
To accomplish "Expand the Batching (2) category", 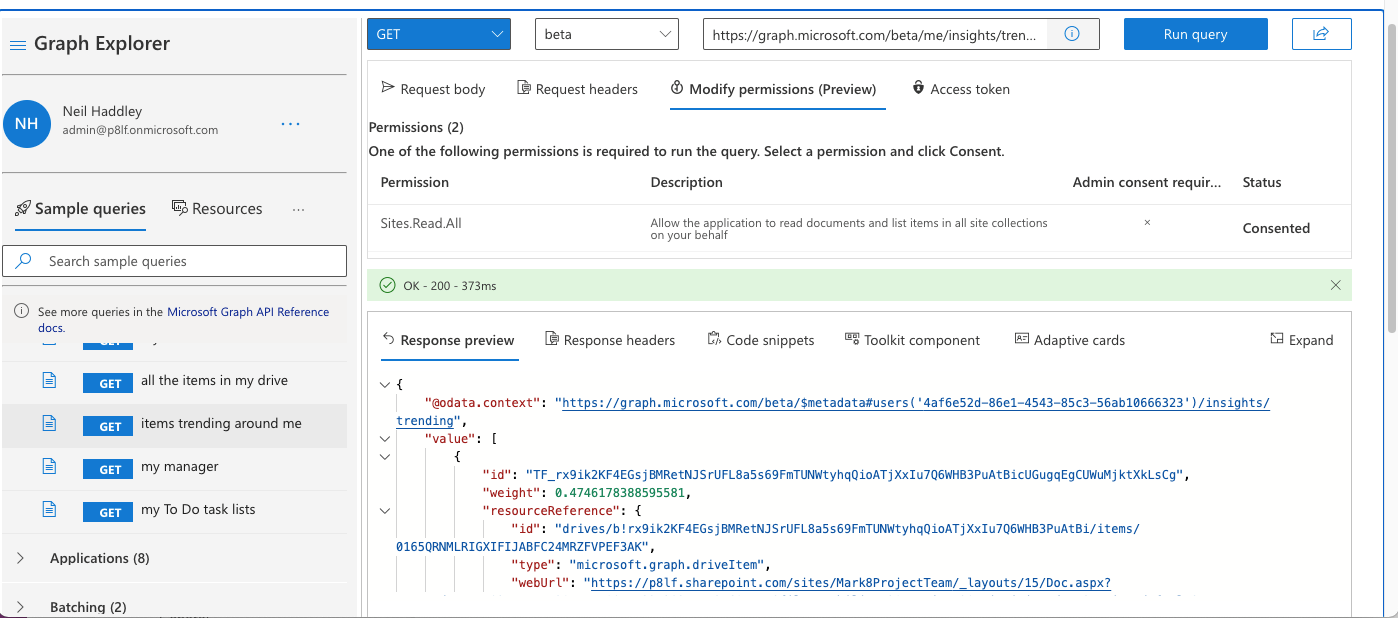I will 22,607.
